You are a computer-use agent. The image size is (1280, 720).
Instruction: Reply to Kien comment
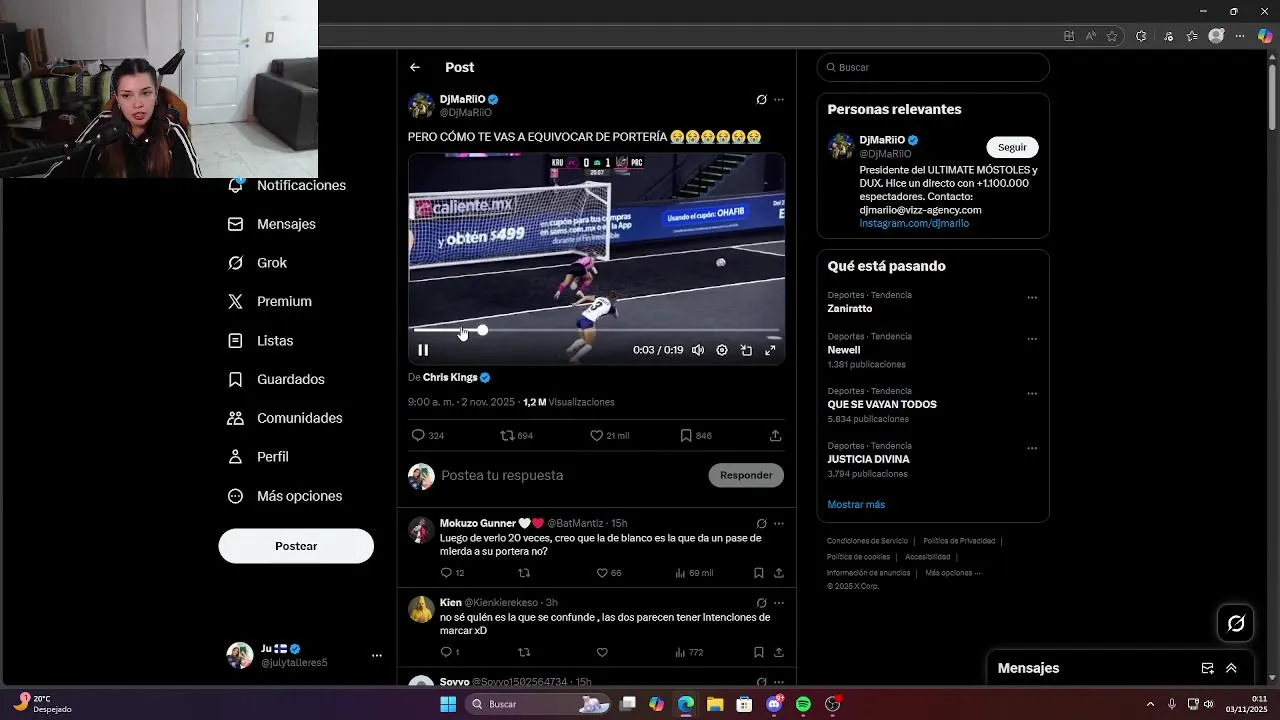click(x=447, y=652)
